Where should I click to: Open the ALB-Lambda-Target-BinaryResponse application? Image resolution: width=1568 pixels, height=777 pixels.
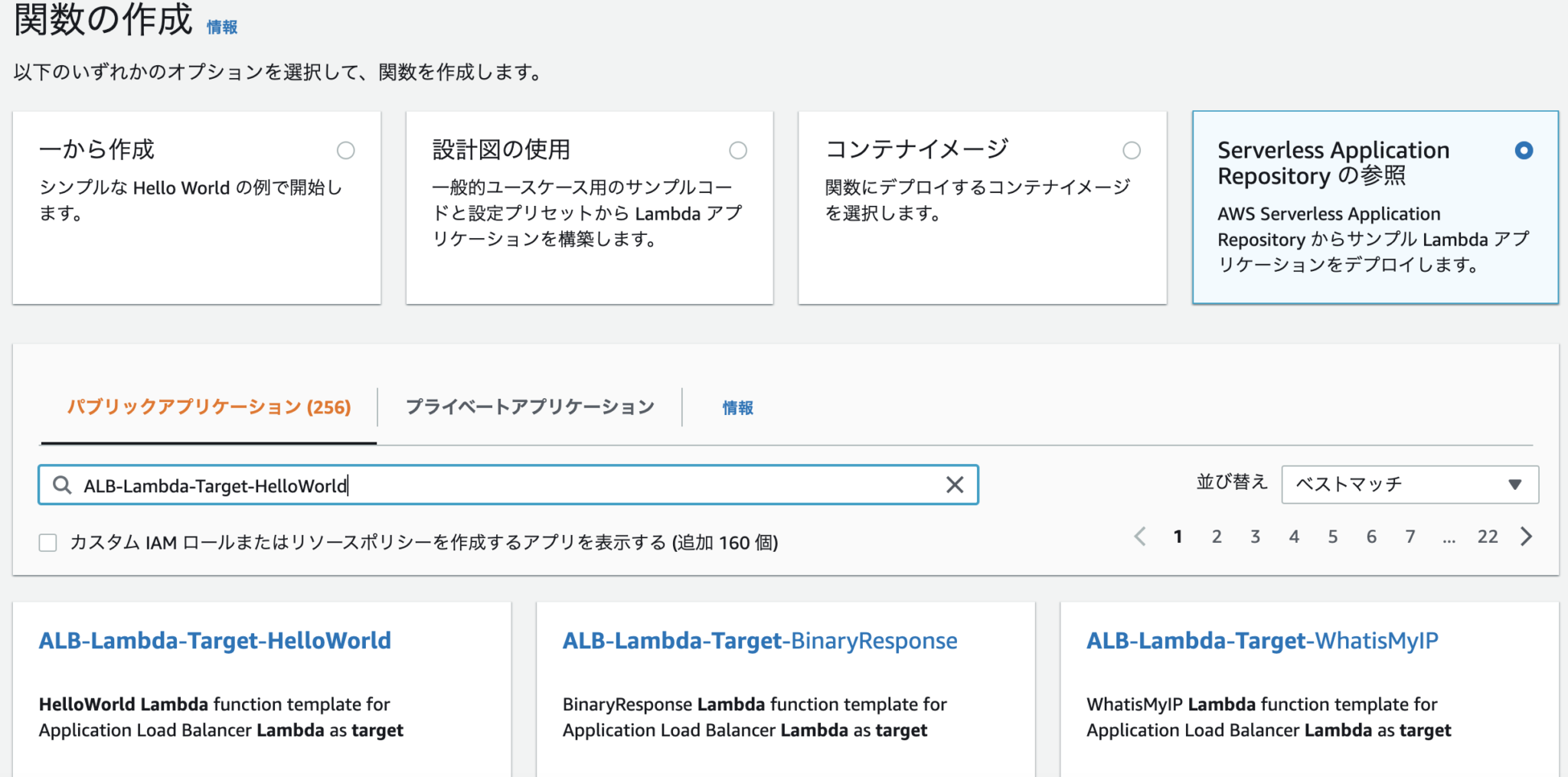coord(759,642)
